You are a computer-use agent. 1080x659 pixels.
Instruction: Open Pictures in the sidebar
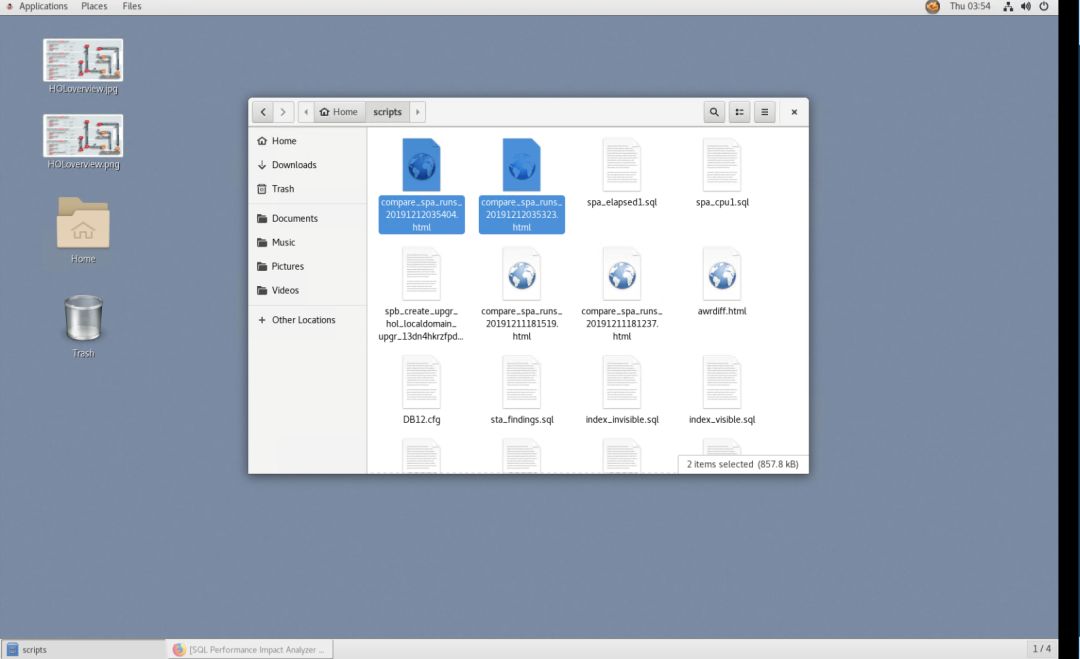(307, 266)
